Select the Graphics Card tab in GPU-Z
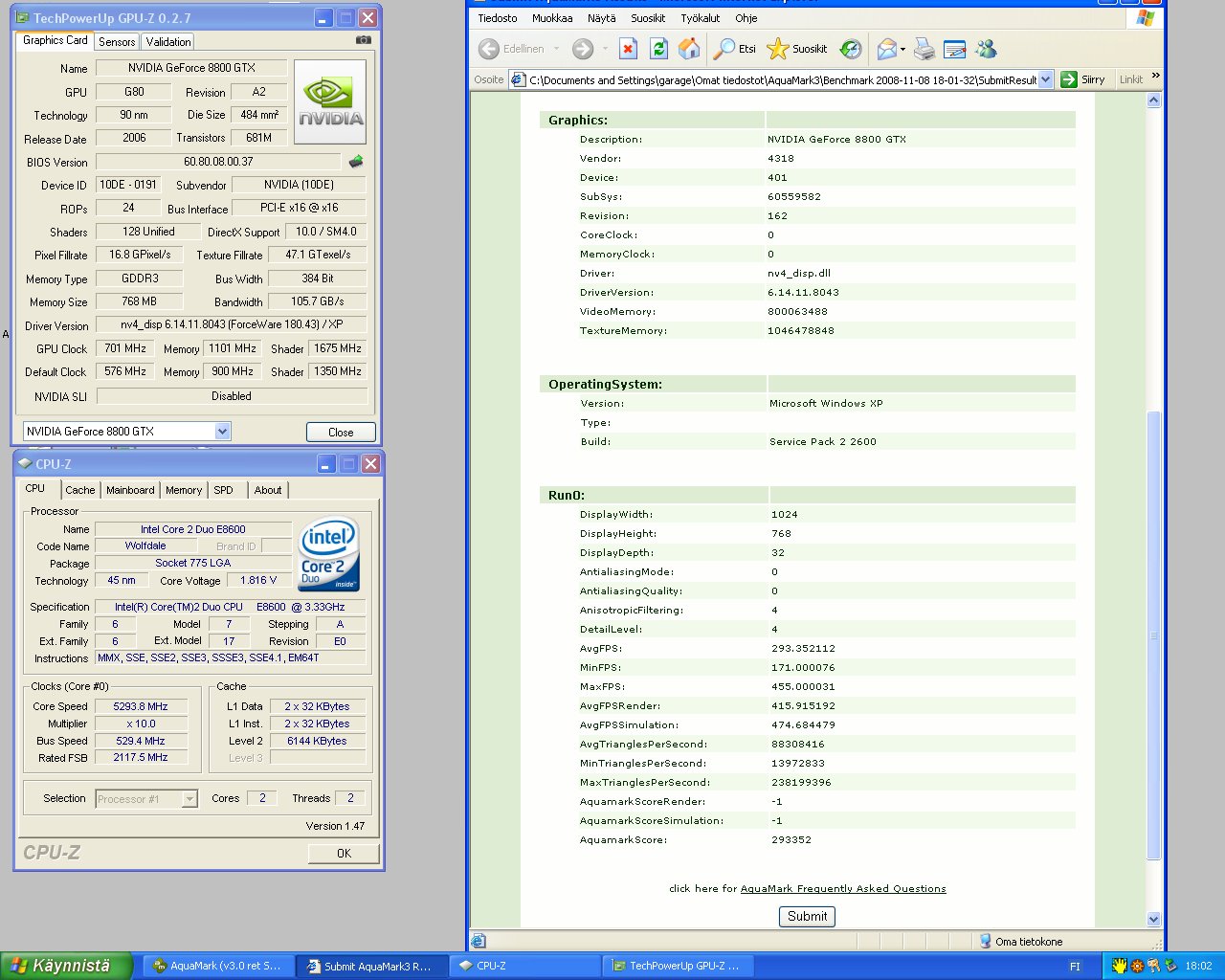 point(55,40)
